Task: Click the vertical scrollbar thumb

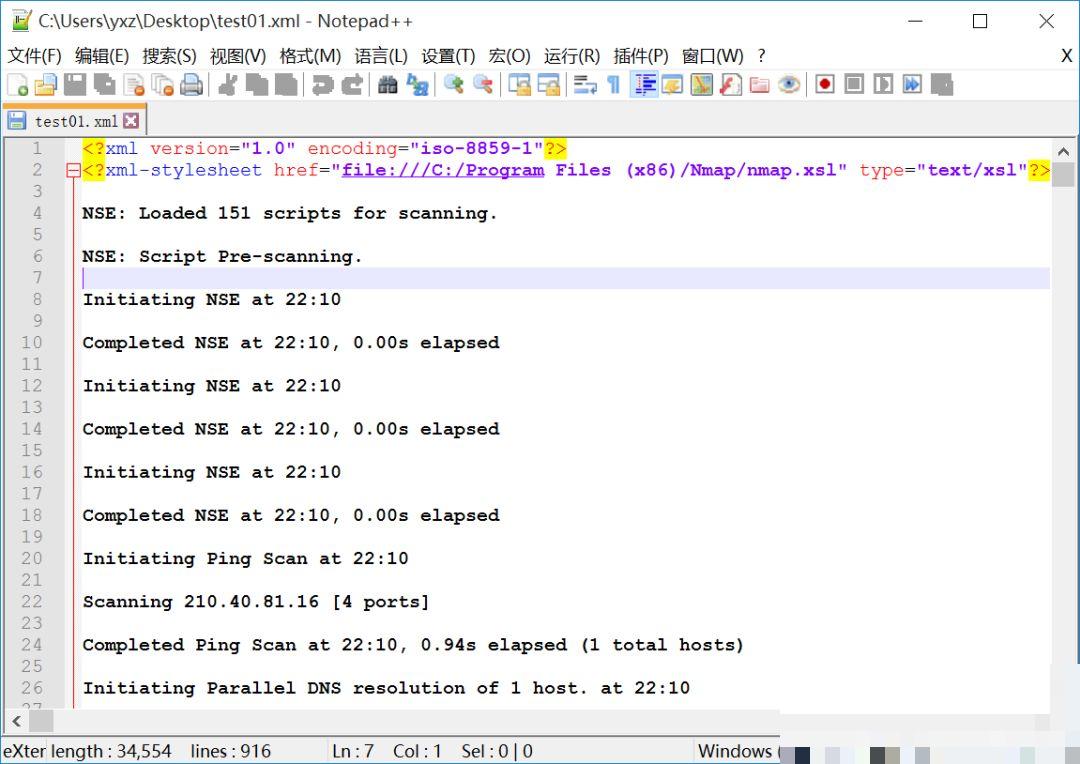Action: click(x=1063, y=175)
